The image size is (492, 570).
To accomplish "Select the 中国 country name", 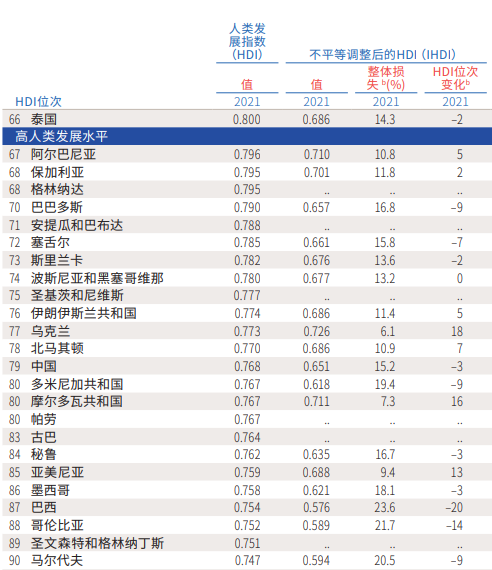I will [x=44, y=366].
